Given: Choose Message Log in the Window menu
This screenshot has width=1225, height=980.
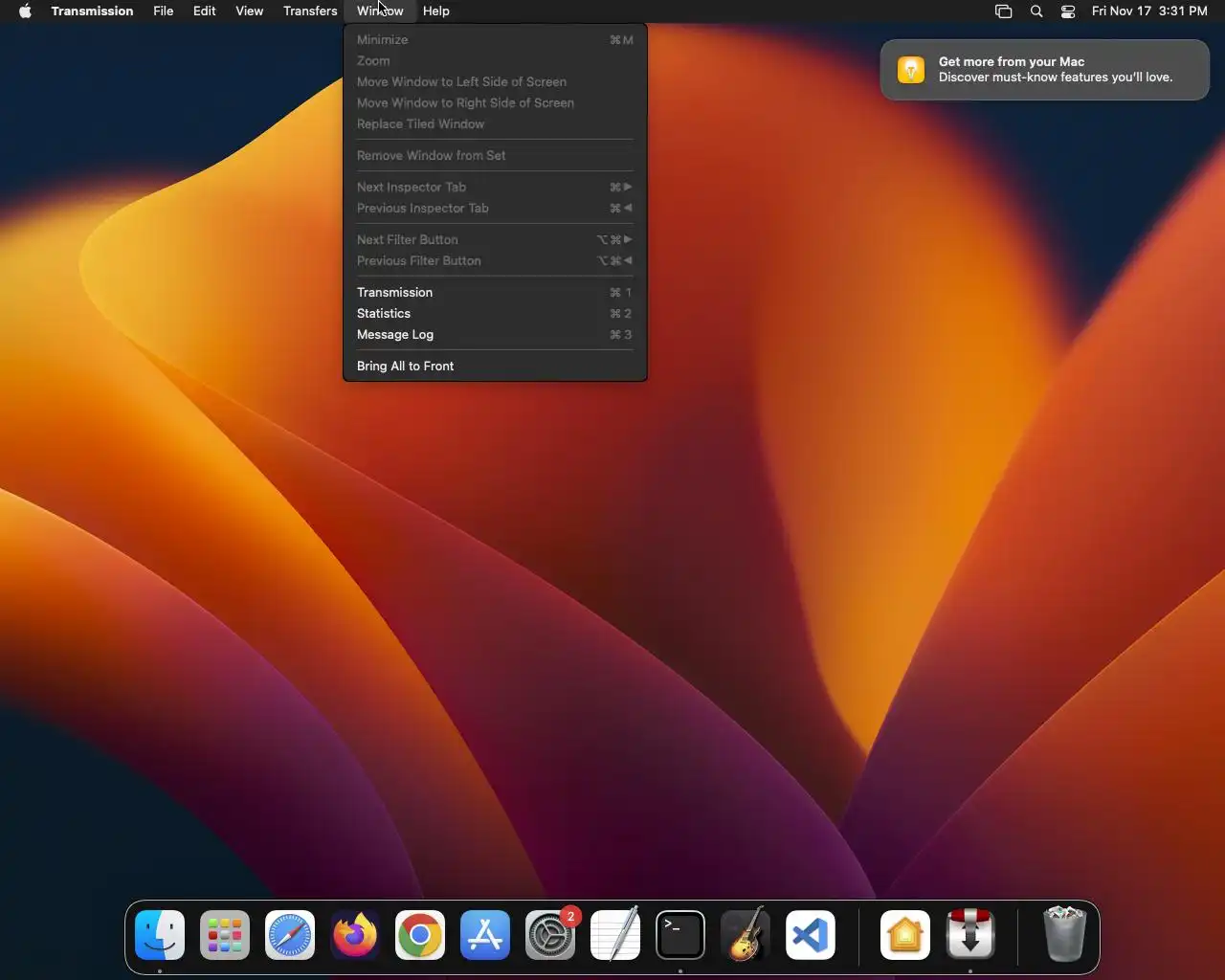Looking at the screenshot, I should tap(495, 335).
